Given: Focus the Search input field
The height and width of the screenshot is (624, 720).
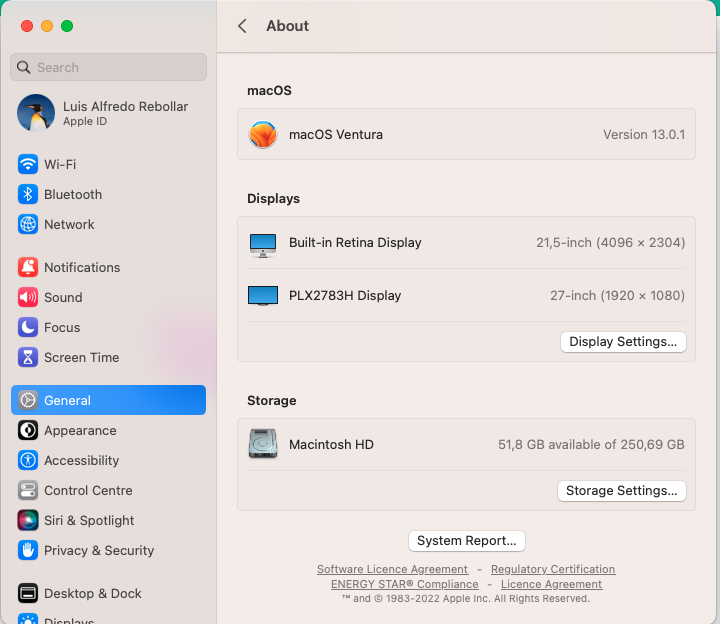Looking at the screenshot, I should [108, 67].
